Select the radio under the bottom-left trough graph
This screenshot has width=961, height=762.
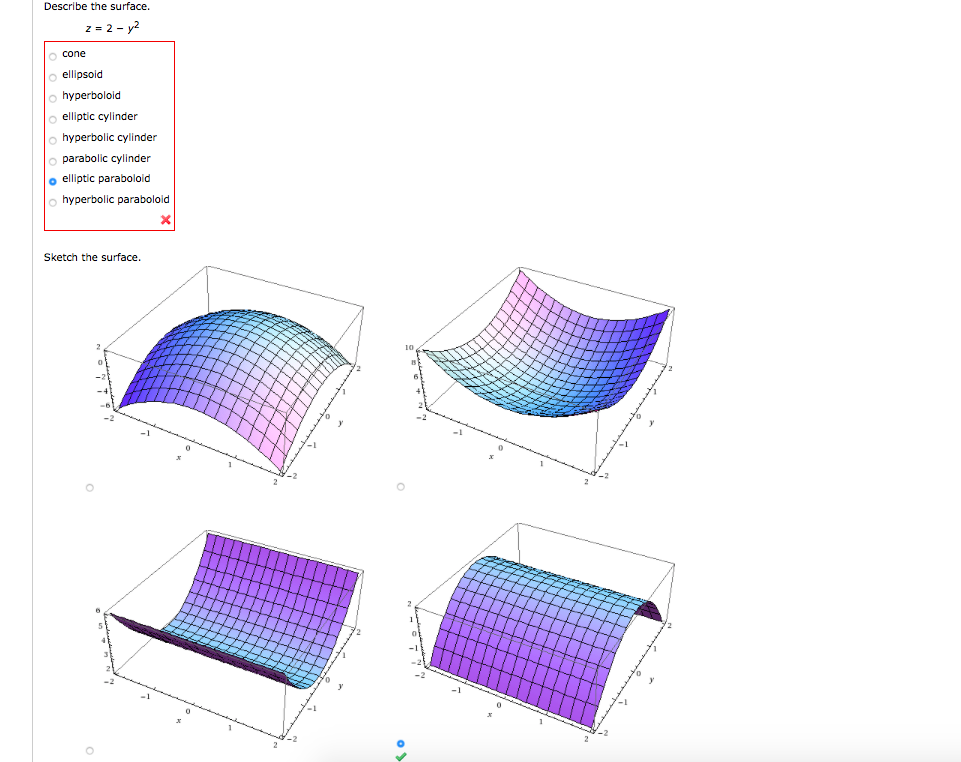(x=89, y=750)
